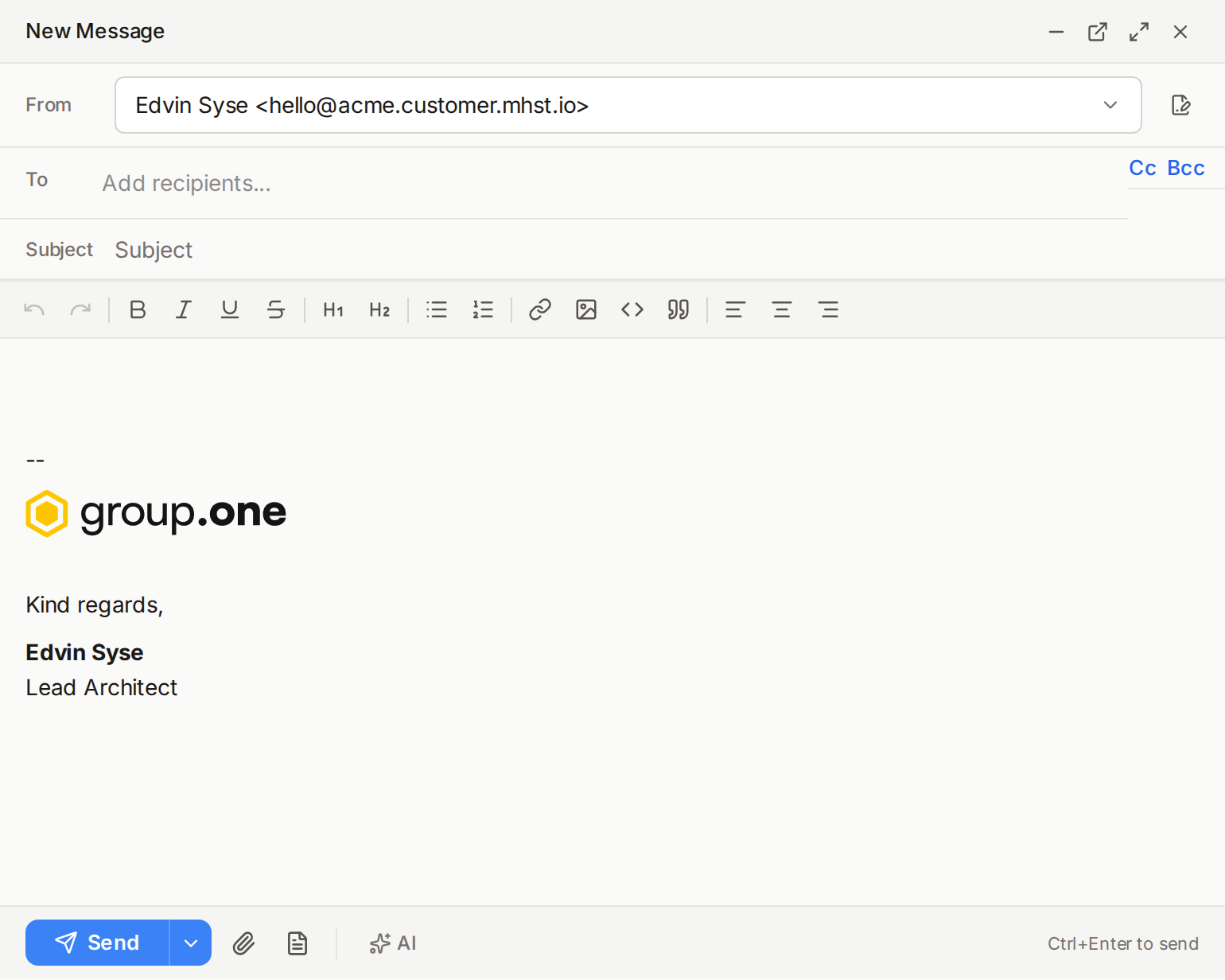This screenshot has width=1225, height=980.
Task: Insert a blockquote
Action: 678,309
